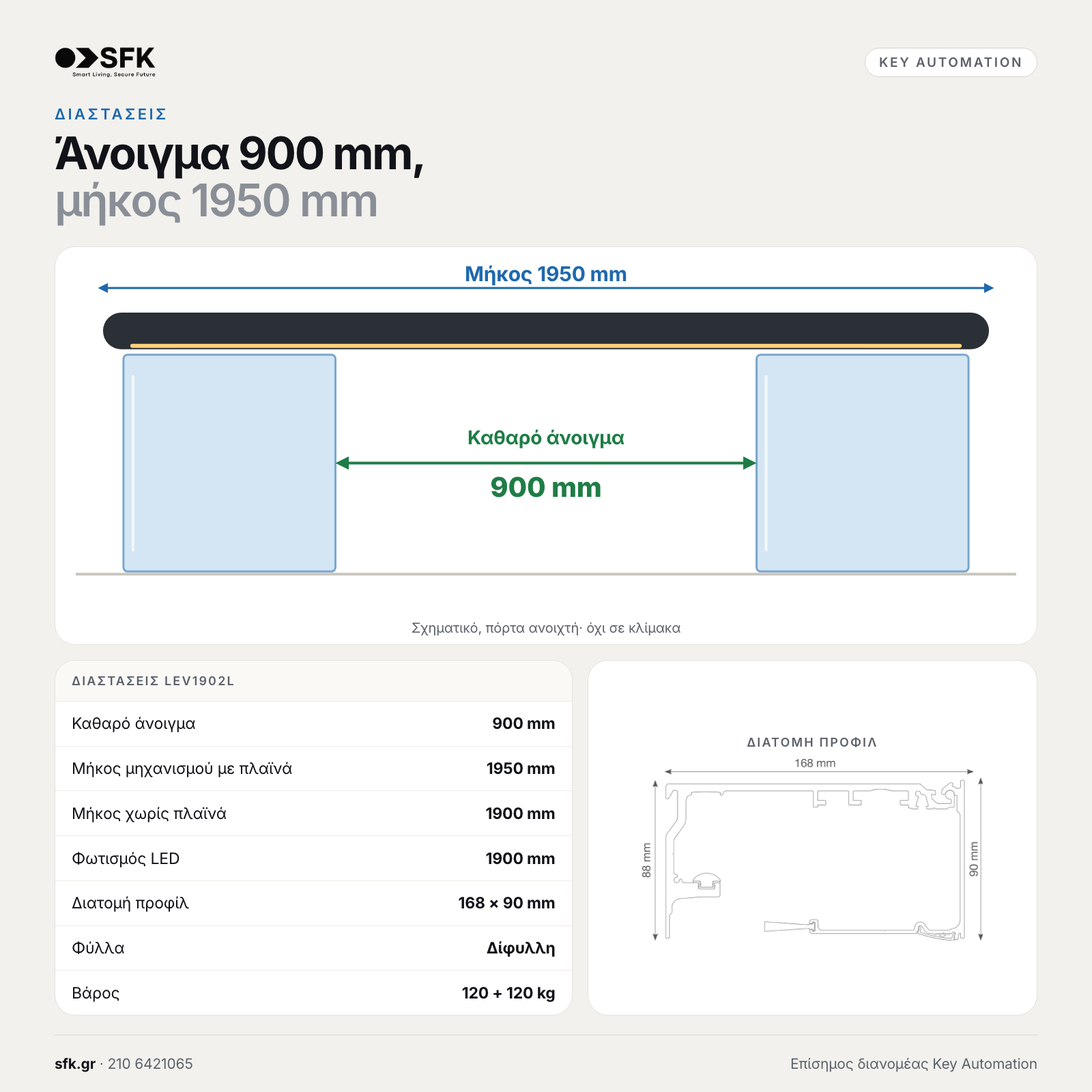Click the 'Δίφυλλη' value
The image size is (1092, 1092).
[521, 948]
